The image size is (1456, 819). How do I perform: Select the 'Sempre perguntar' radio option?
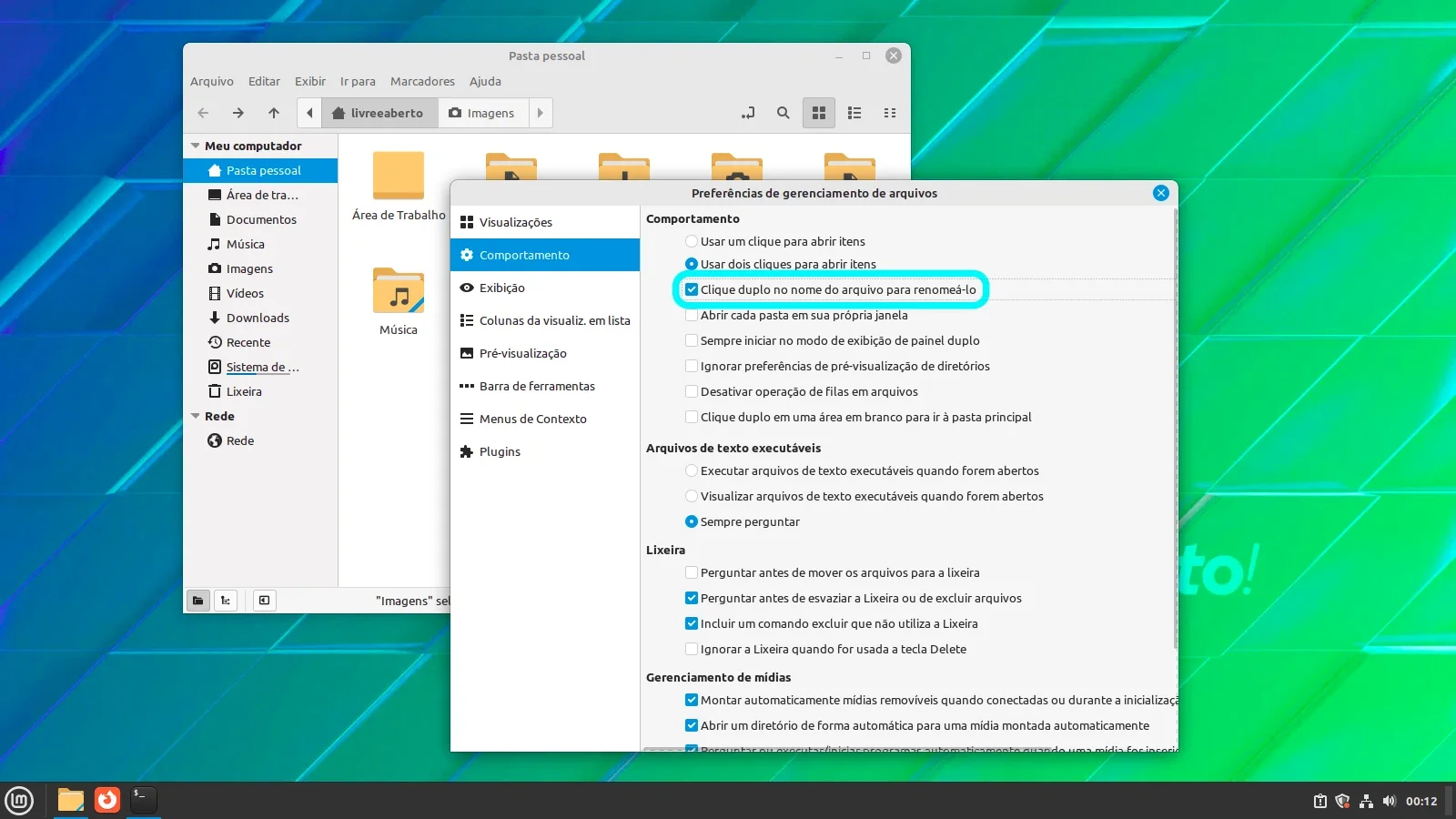coord(742,522)
